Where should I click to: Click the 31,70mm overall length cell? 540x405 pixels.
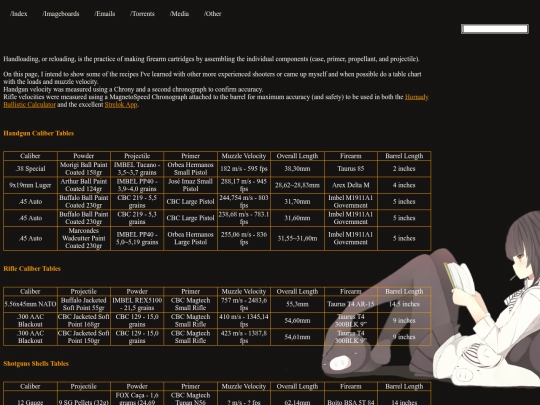point(297,202)
